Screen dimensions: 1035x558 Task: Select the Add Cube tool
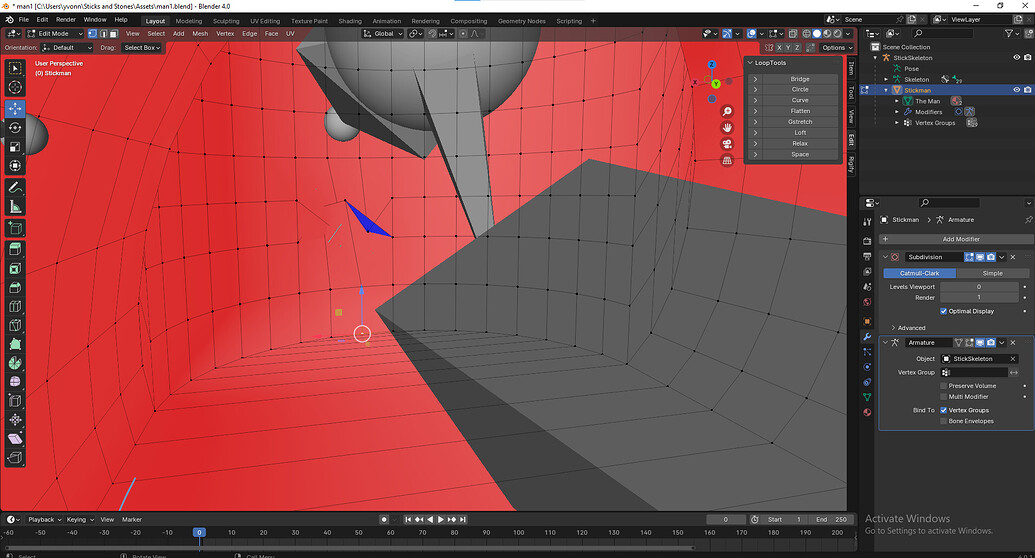[x=15, y=228]
